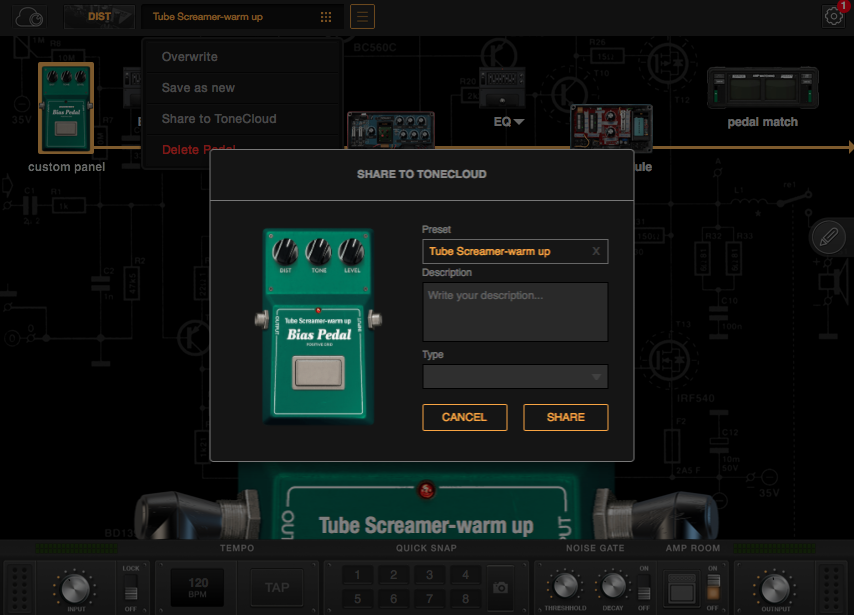Click the CANCEL button

tap(464, 417)
